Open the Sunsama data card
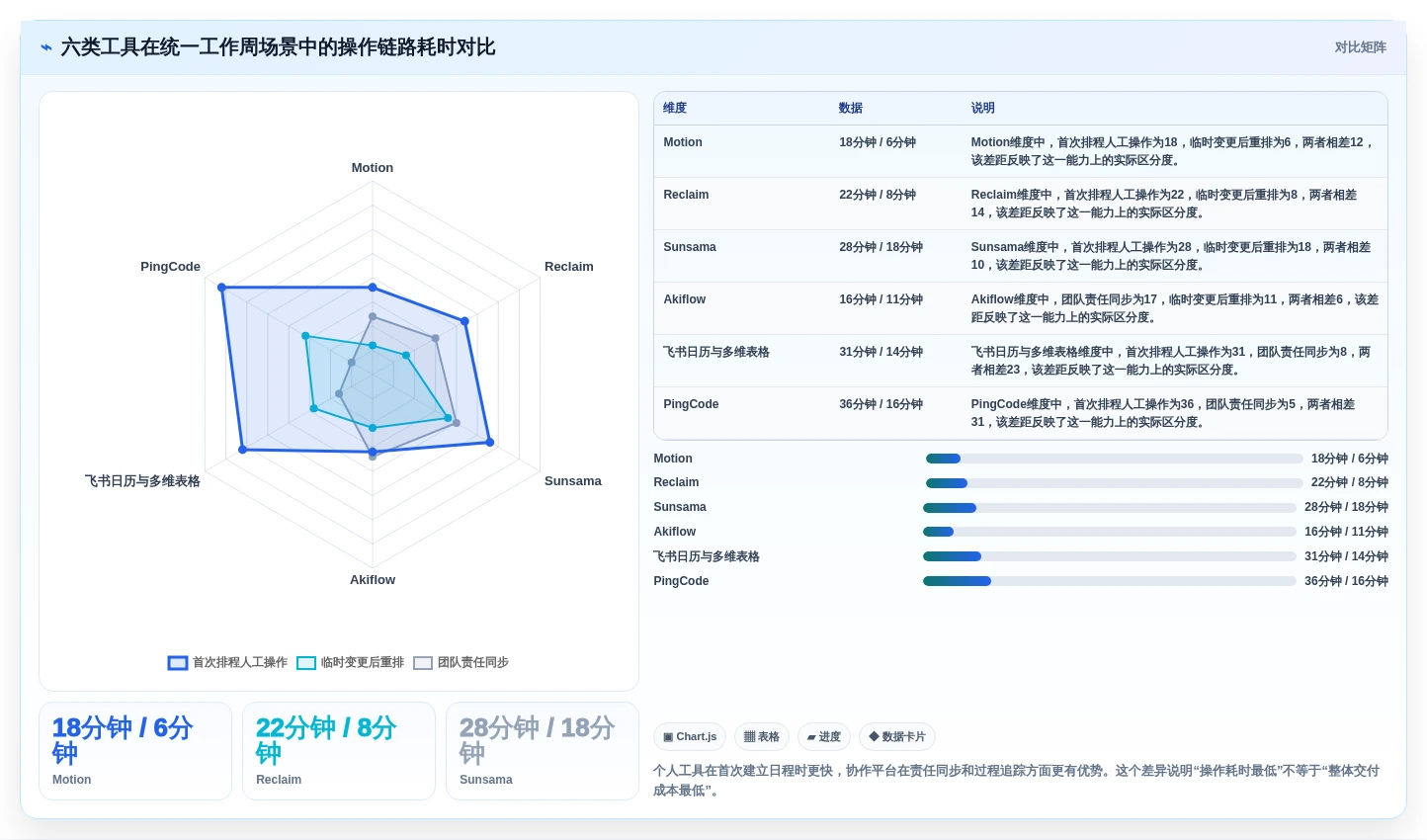The image size is (1427, 840). tap(543, 751)
